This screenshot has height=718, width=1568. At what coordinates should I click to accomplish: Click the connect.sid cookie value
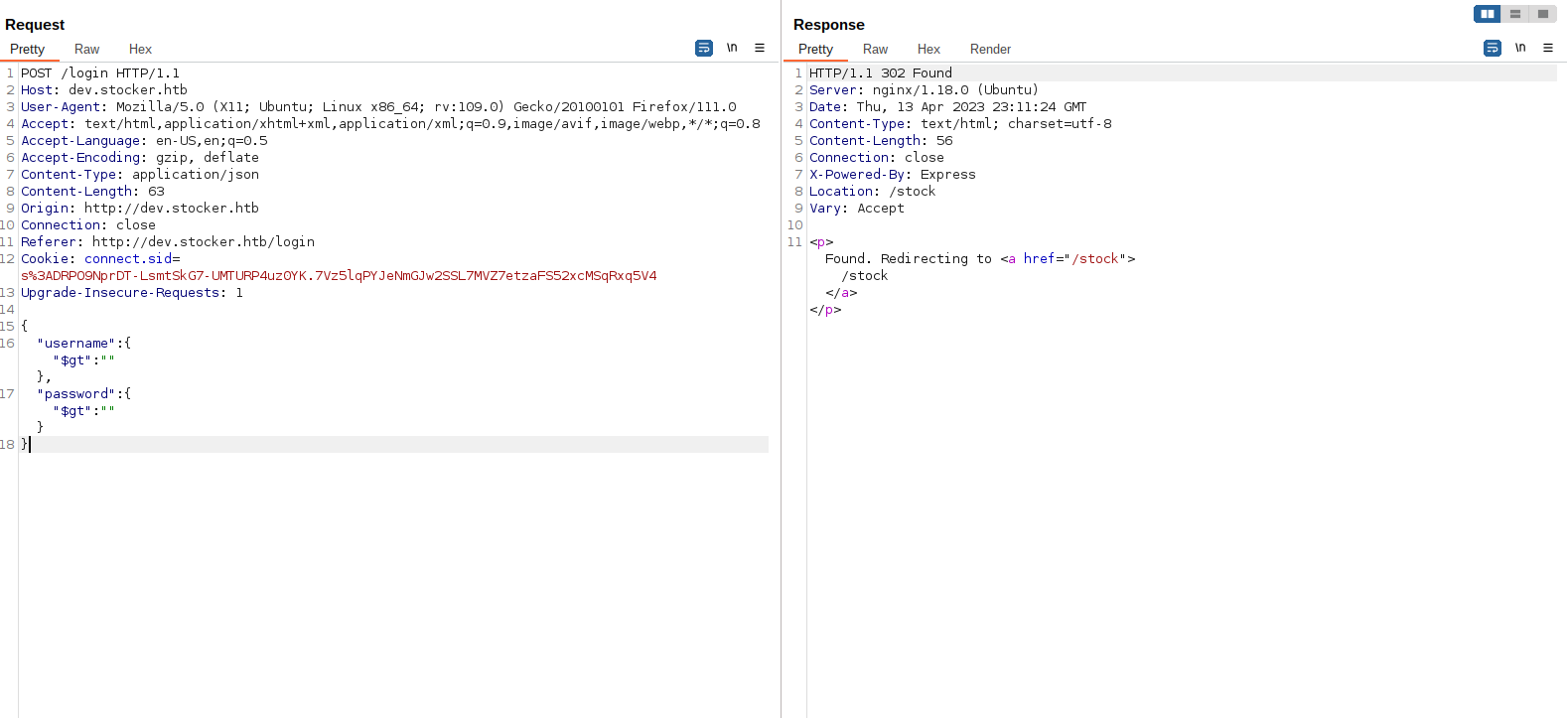(x=339, y=275)
